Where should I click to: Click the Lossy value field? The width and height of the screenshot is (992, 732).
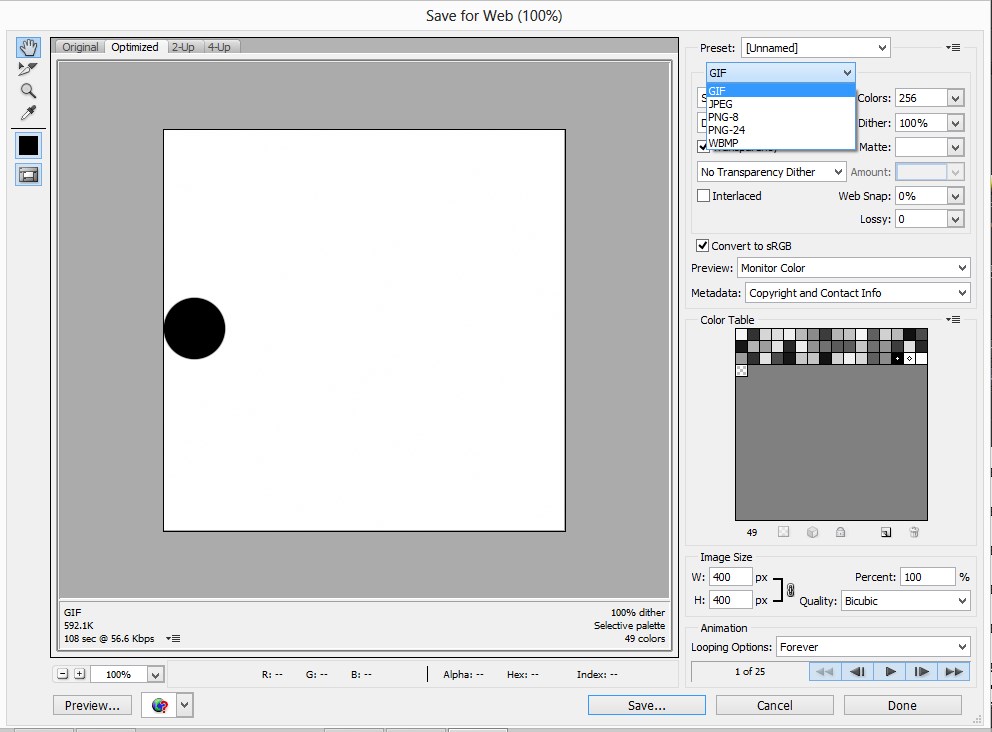pos(921,219)
